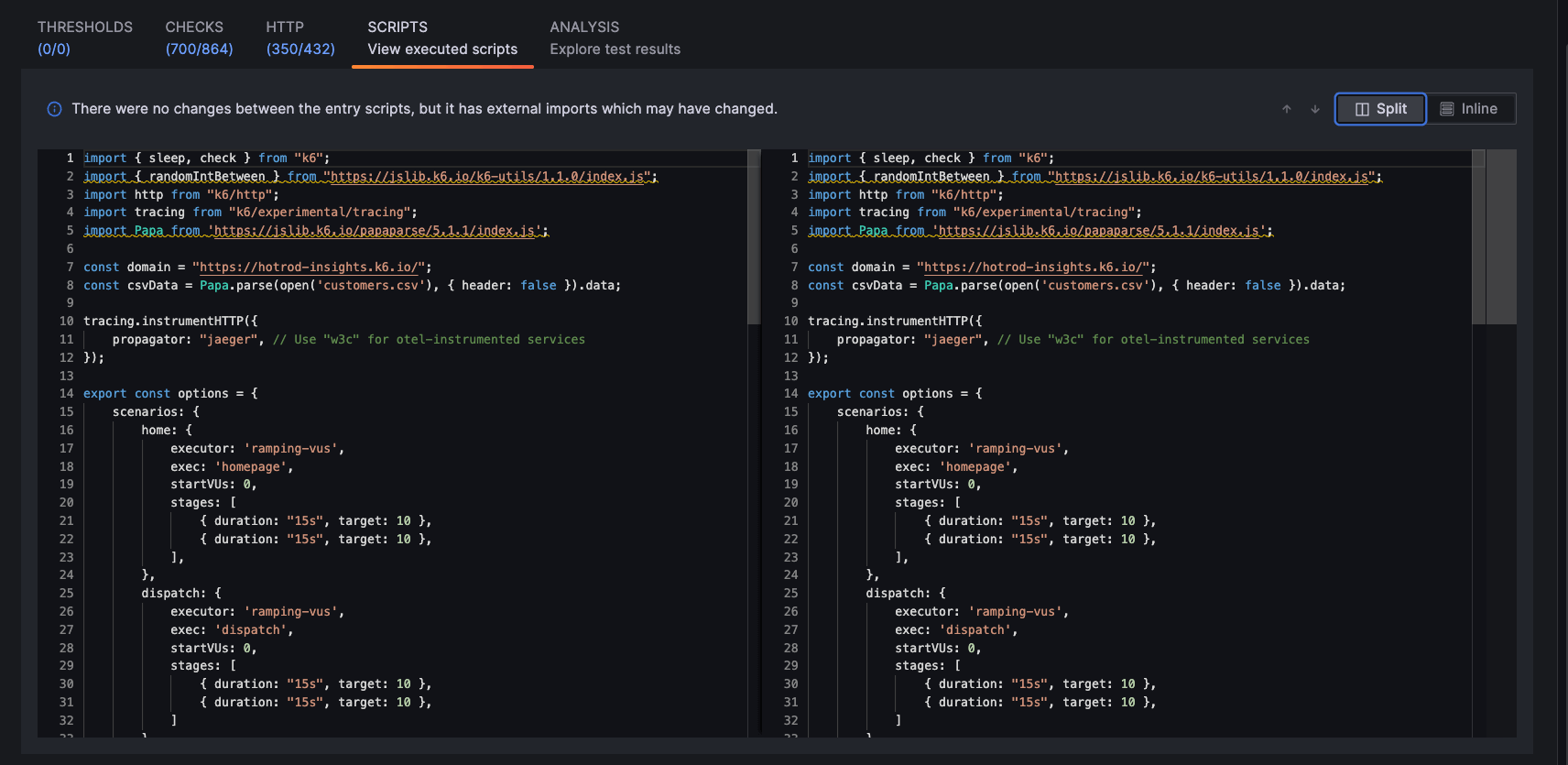Click line number 25 in right pane
Screen dimensions: 1568x765
click(x=790, y=594)
